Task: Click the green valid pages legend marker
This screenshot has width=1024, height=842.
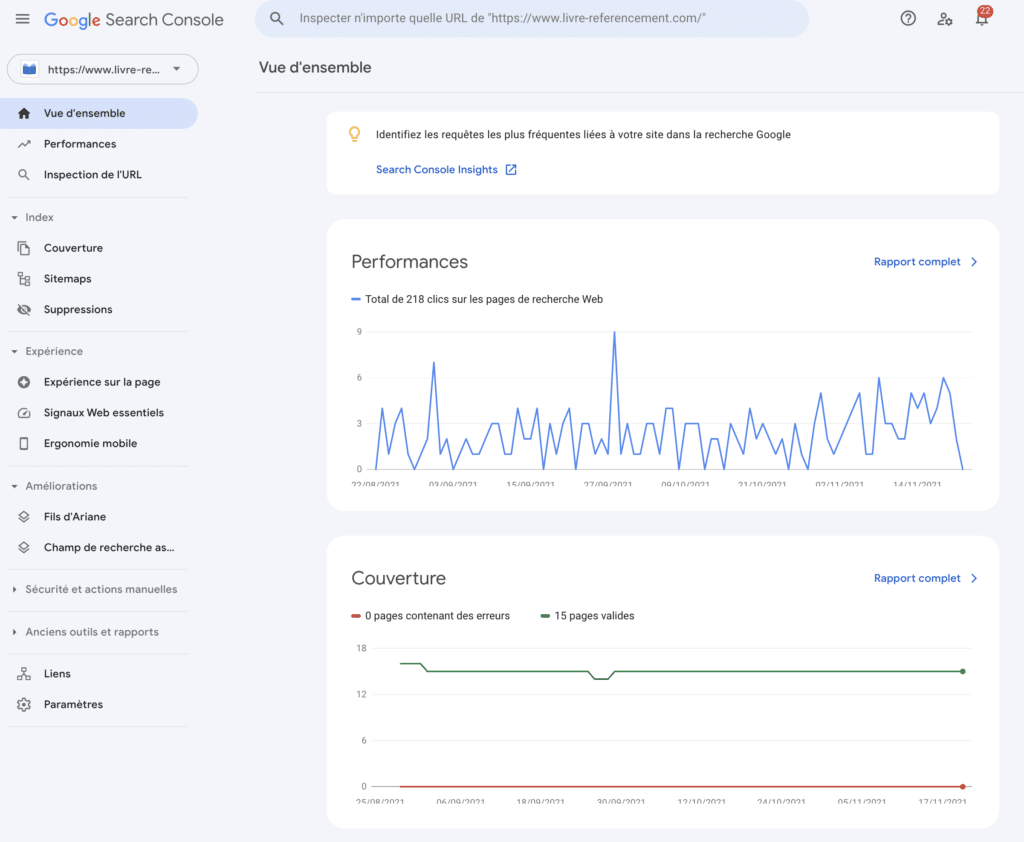Action: click(x=545, y=616)
